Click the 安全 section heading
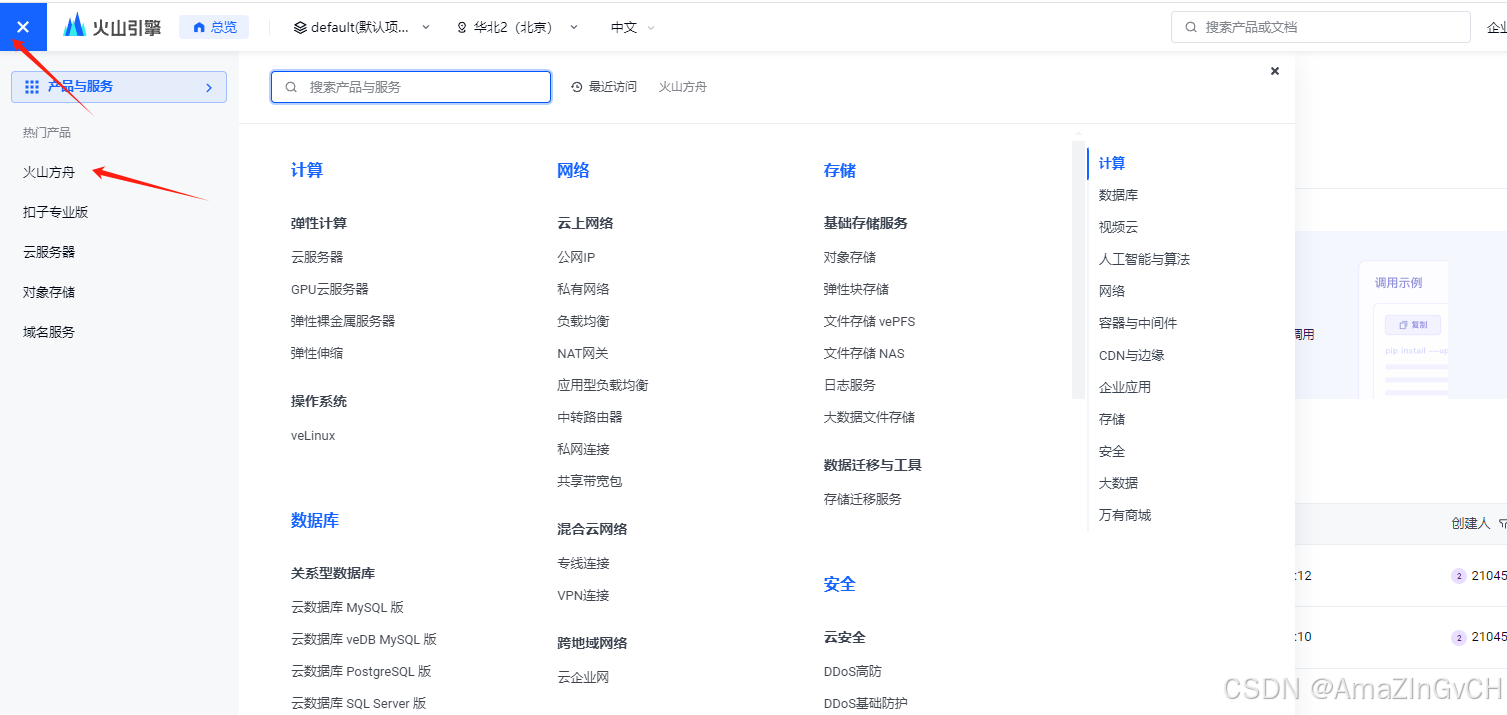1507x715 pixels. click(840, 584)
